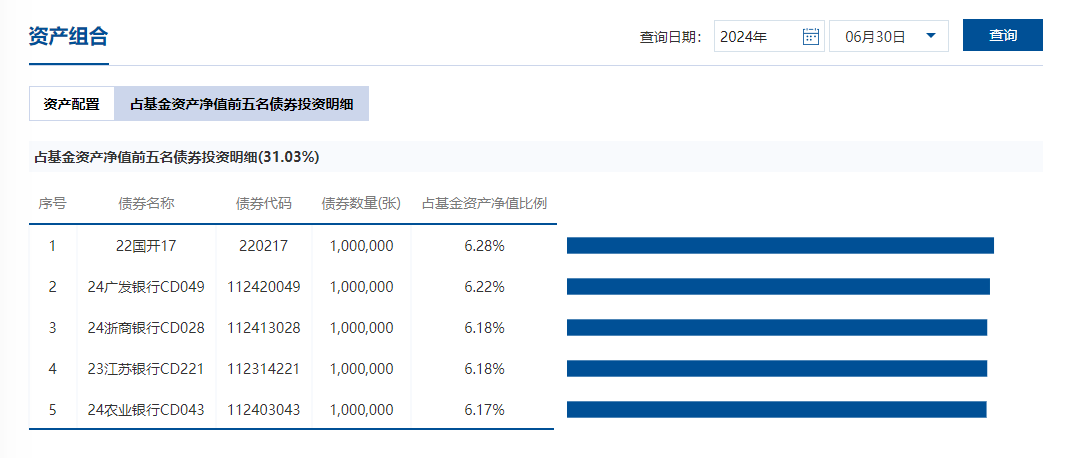Click the 占基金资产净值比例 column header
Screen dimensions: 1077x458
click(484, 203)
